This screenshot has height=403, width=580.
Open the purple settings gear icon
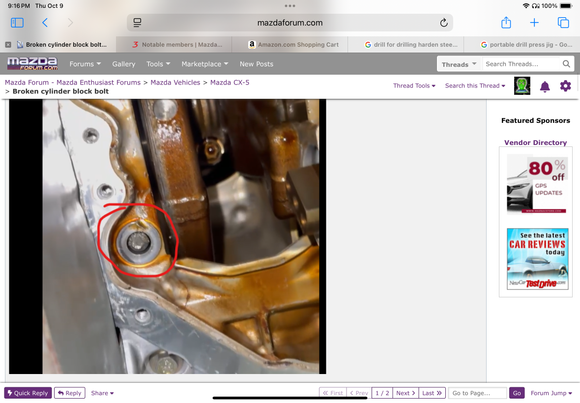[x=565, y=86]
